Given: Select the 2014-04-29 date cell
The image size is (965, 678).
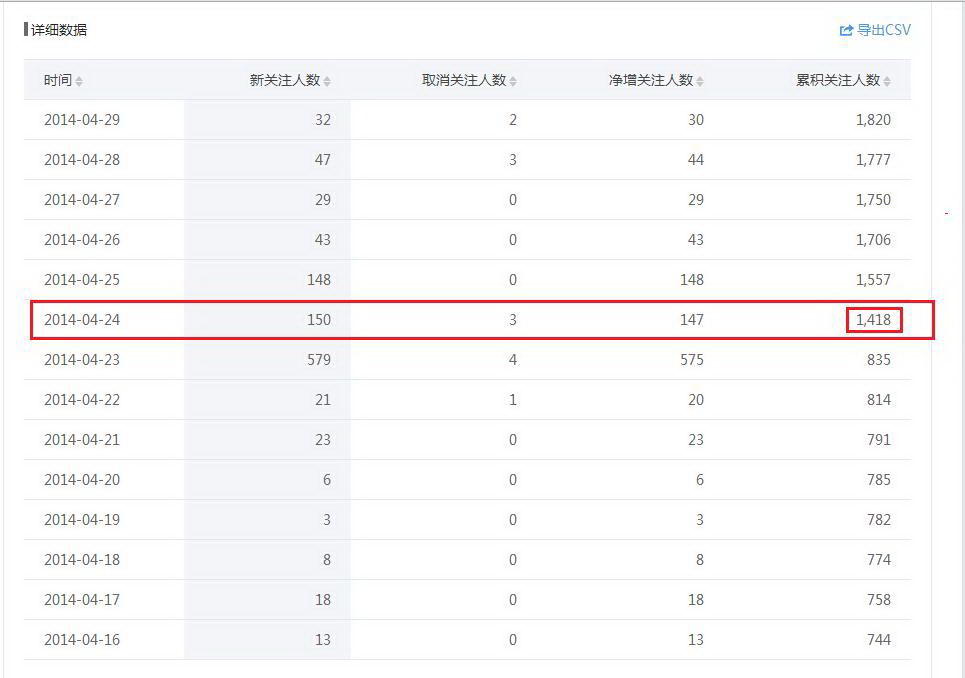Looking at the screenshot, I should click(82, 120).
